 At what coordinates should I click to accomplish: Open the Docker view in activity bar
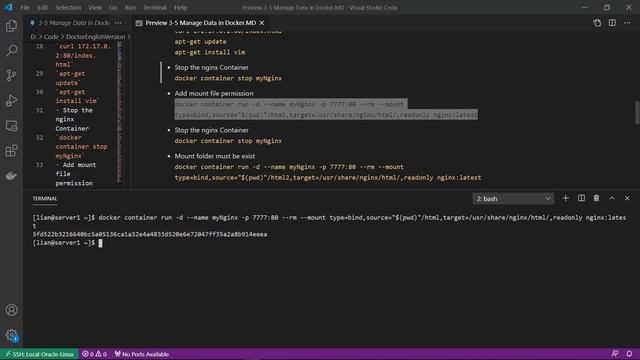click(11, 176)
